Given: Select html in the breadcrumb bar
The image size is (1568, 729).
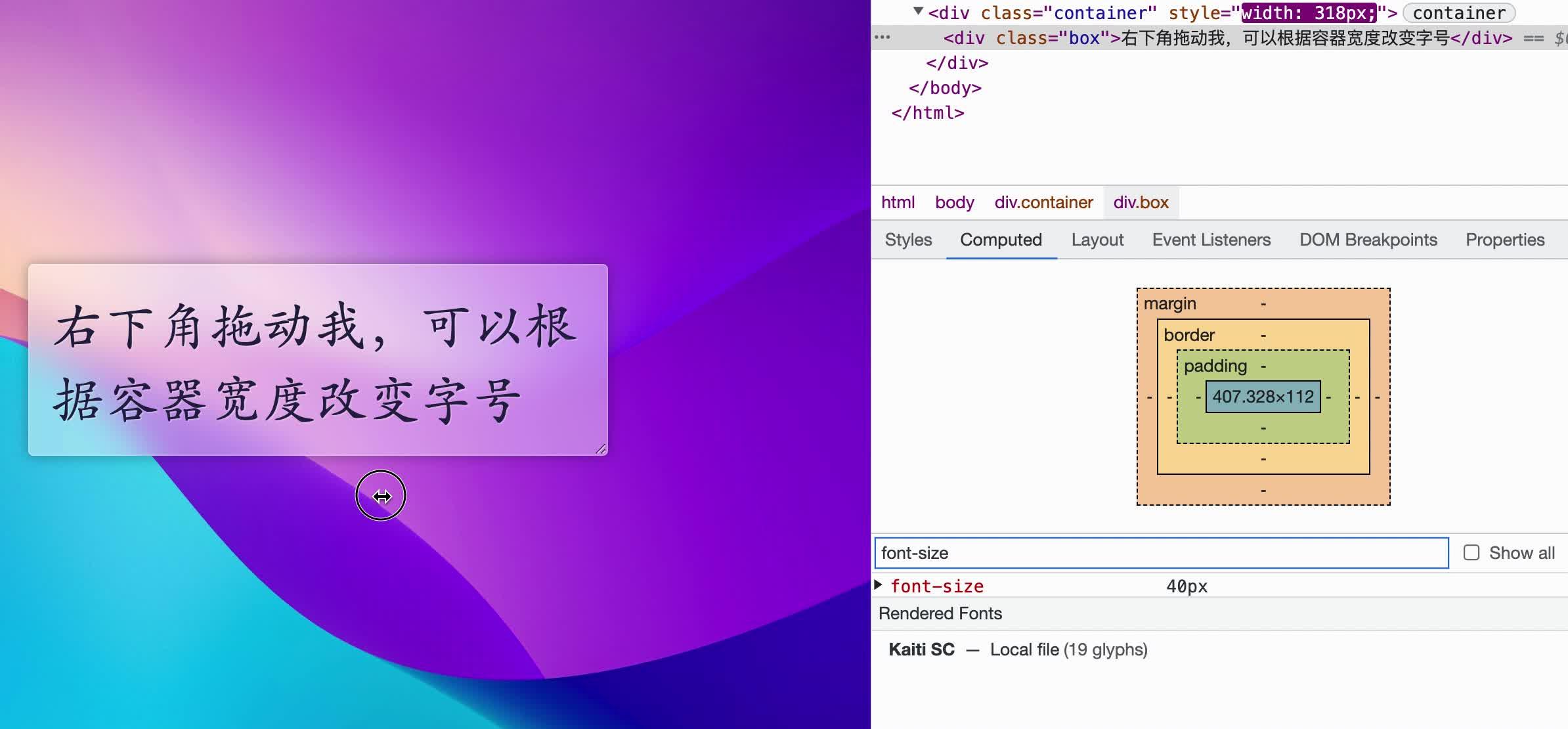Looking at the screenshot, I should [x=898, y=202].
